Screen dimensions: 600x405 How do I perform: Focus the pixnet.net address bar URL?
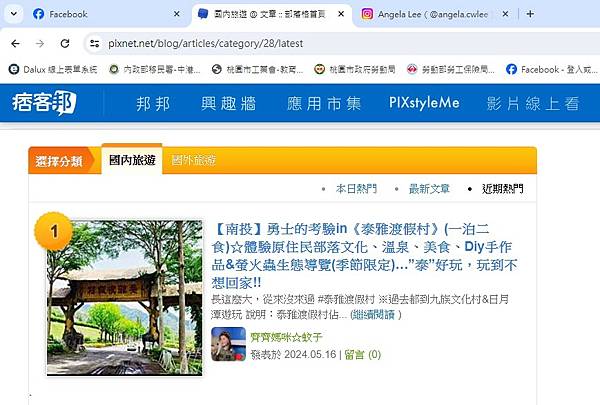(x=205, y=44)
